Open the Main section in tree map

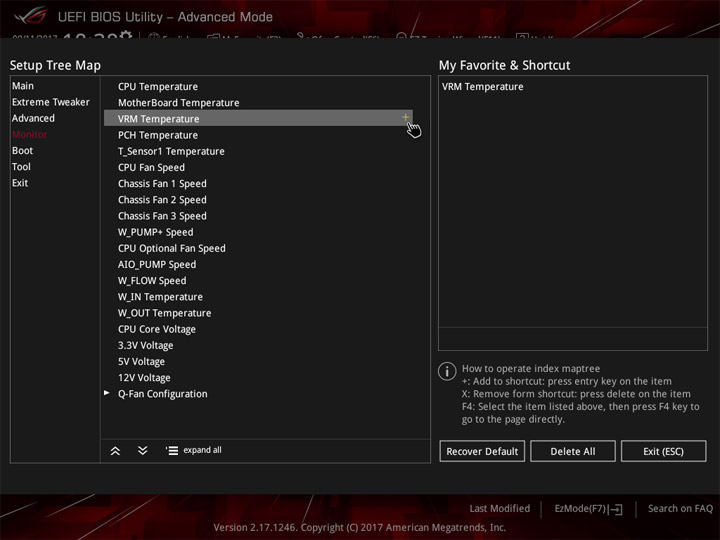pyautogui.click(x=22, y=86)
